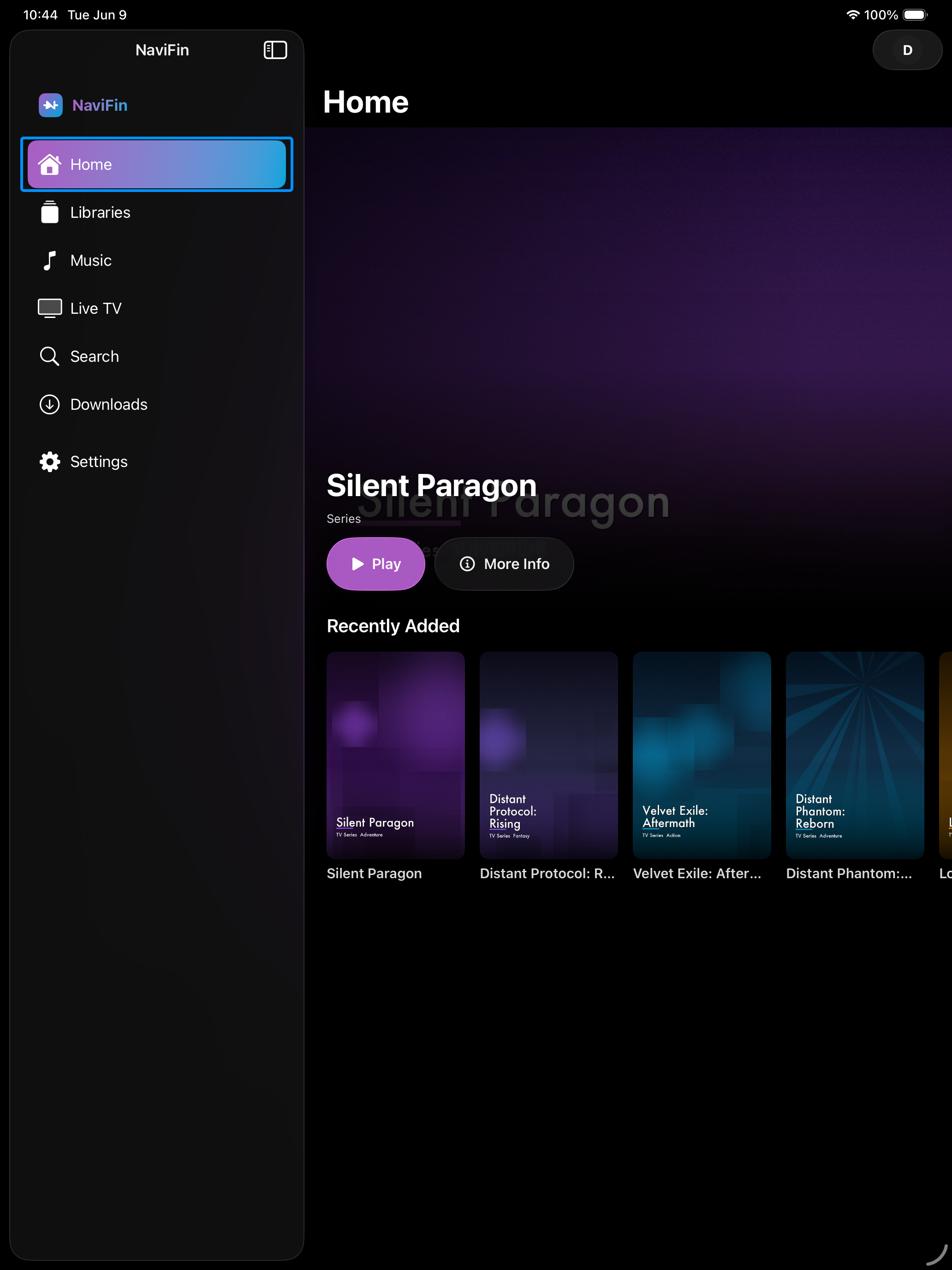This screenshot has height=1270, width=952.
Task: Click the battery status icon
Action: [x=915, y=15]
